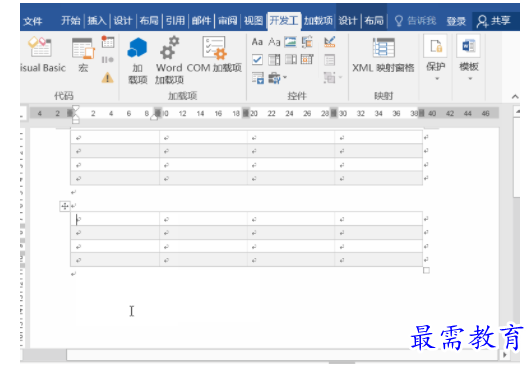Insert date picker content control
The image size is (532, 369).
click(307, 60)
